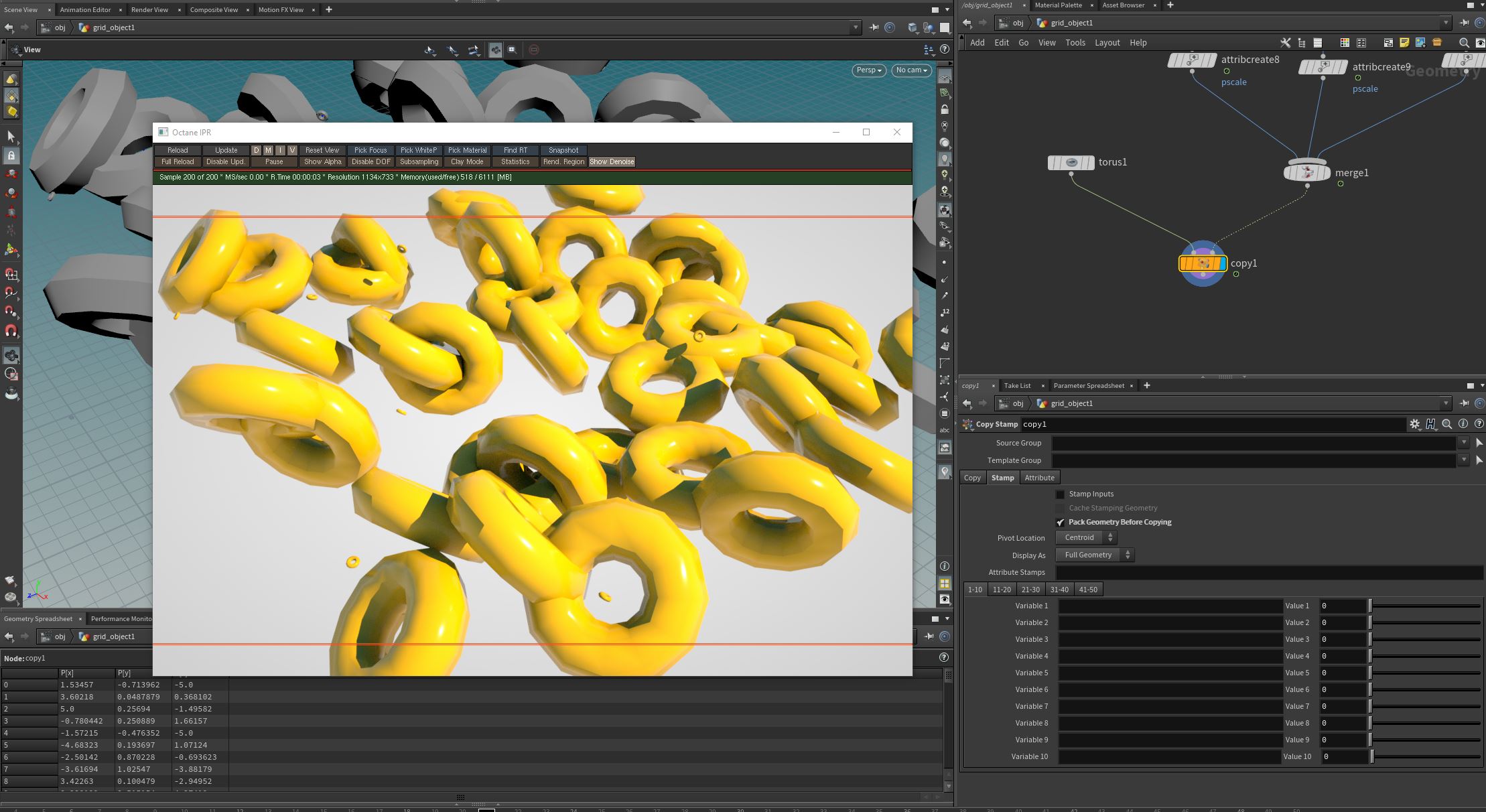The height and width of the screenshot is (812, 1486).
Task: Click the Variable 1 input field
Action: click(1170, 606)
